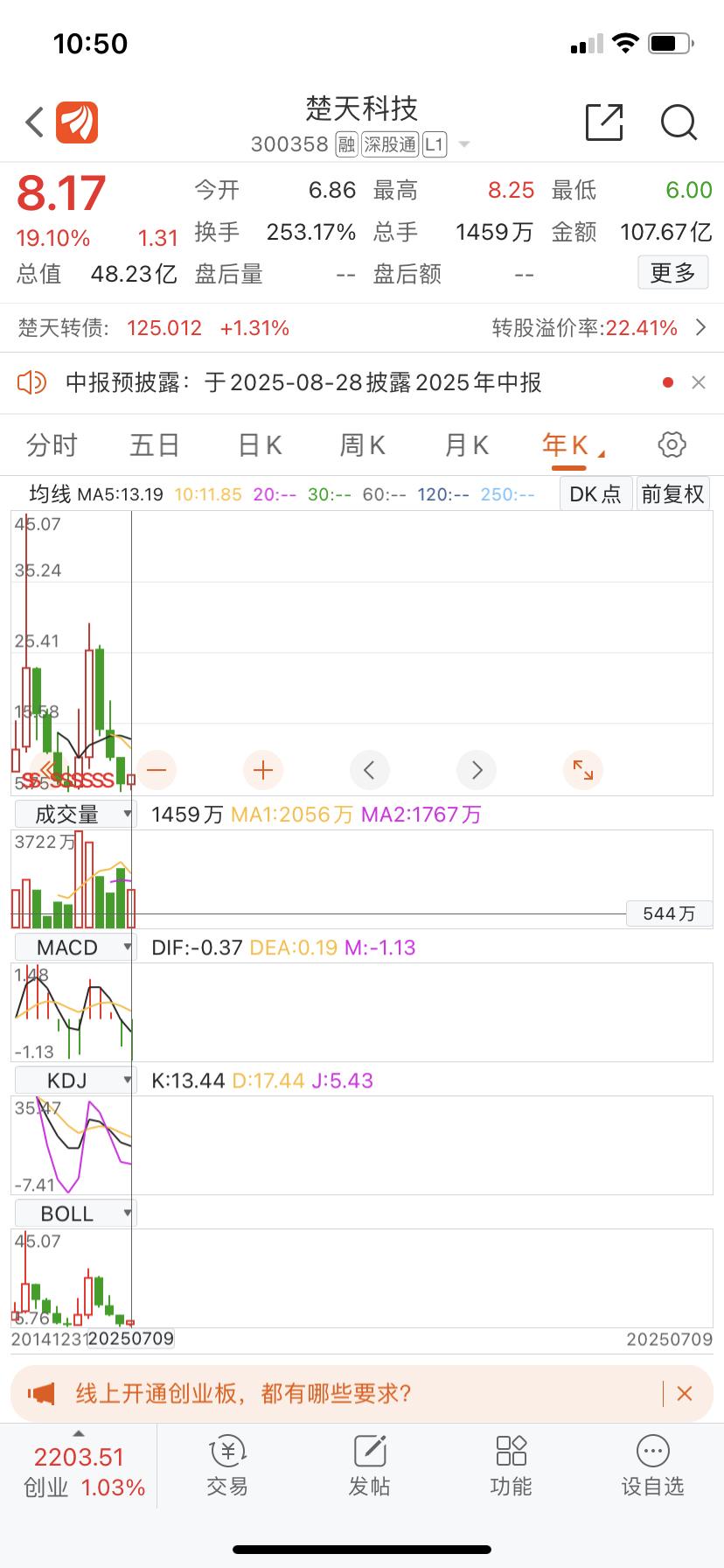Open the search magnifier icon
This screenshot has width=724, height=1568.
679,122
